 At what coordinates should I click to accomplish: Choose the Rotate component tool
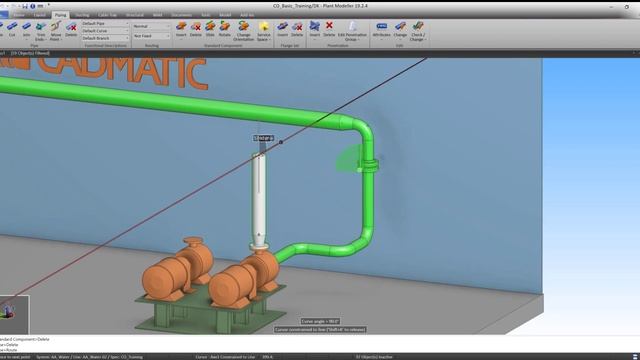[x=224, y=30]
